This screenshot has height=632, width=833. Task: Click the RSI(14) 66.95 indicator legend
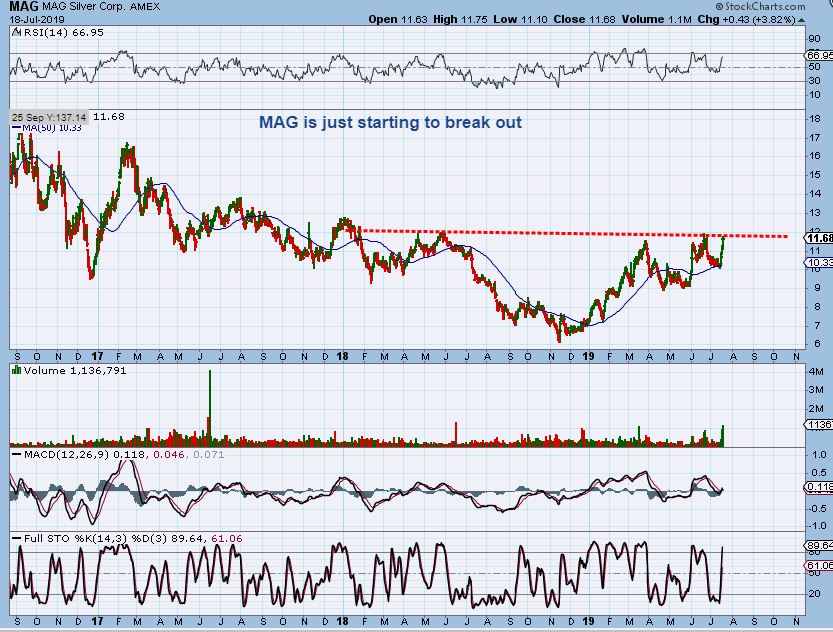[x=64, y=32]
